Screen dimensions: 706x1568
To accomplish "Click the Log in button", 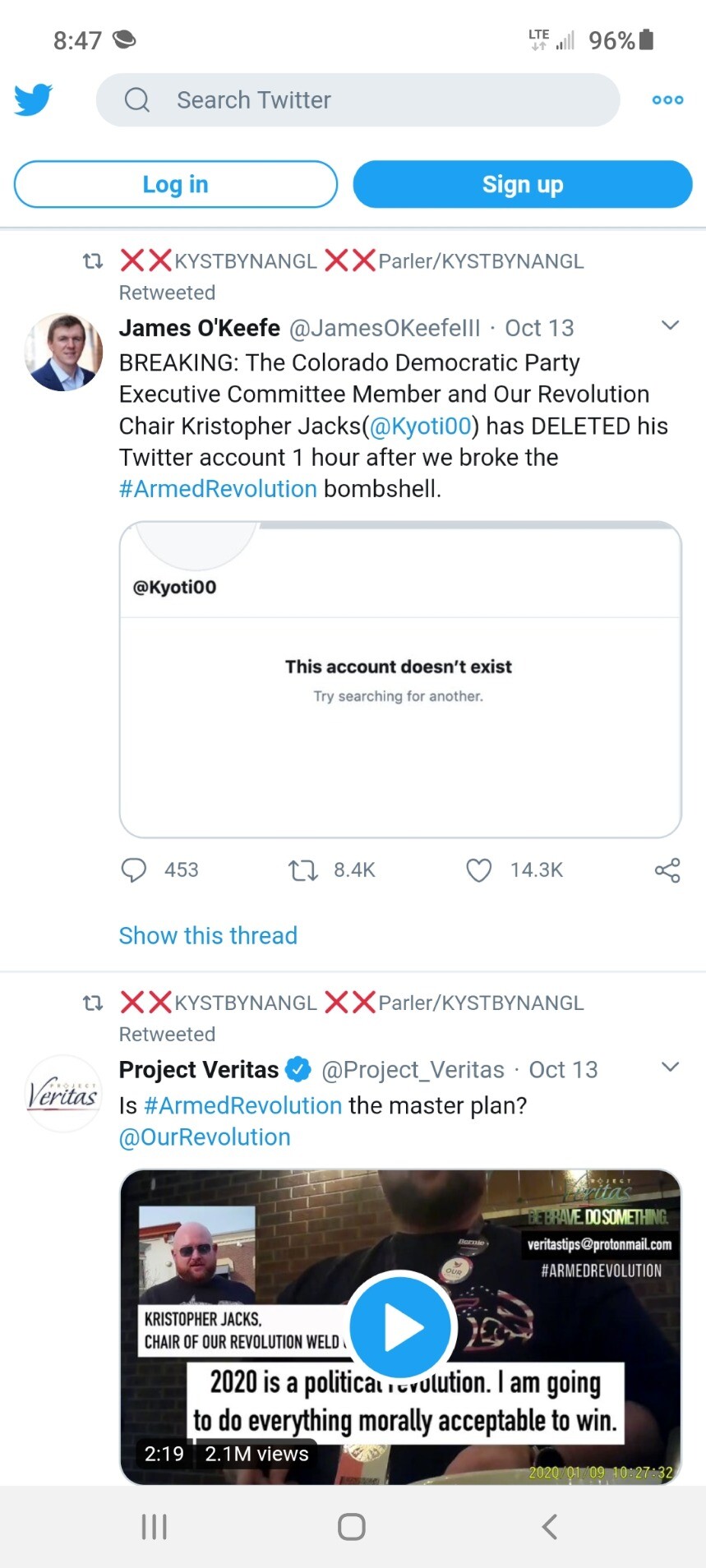I will [176, 184].
